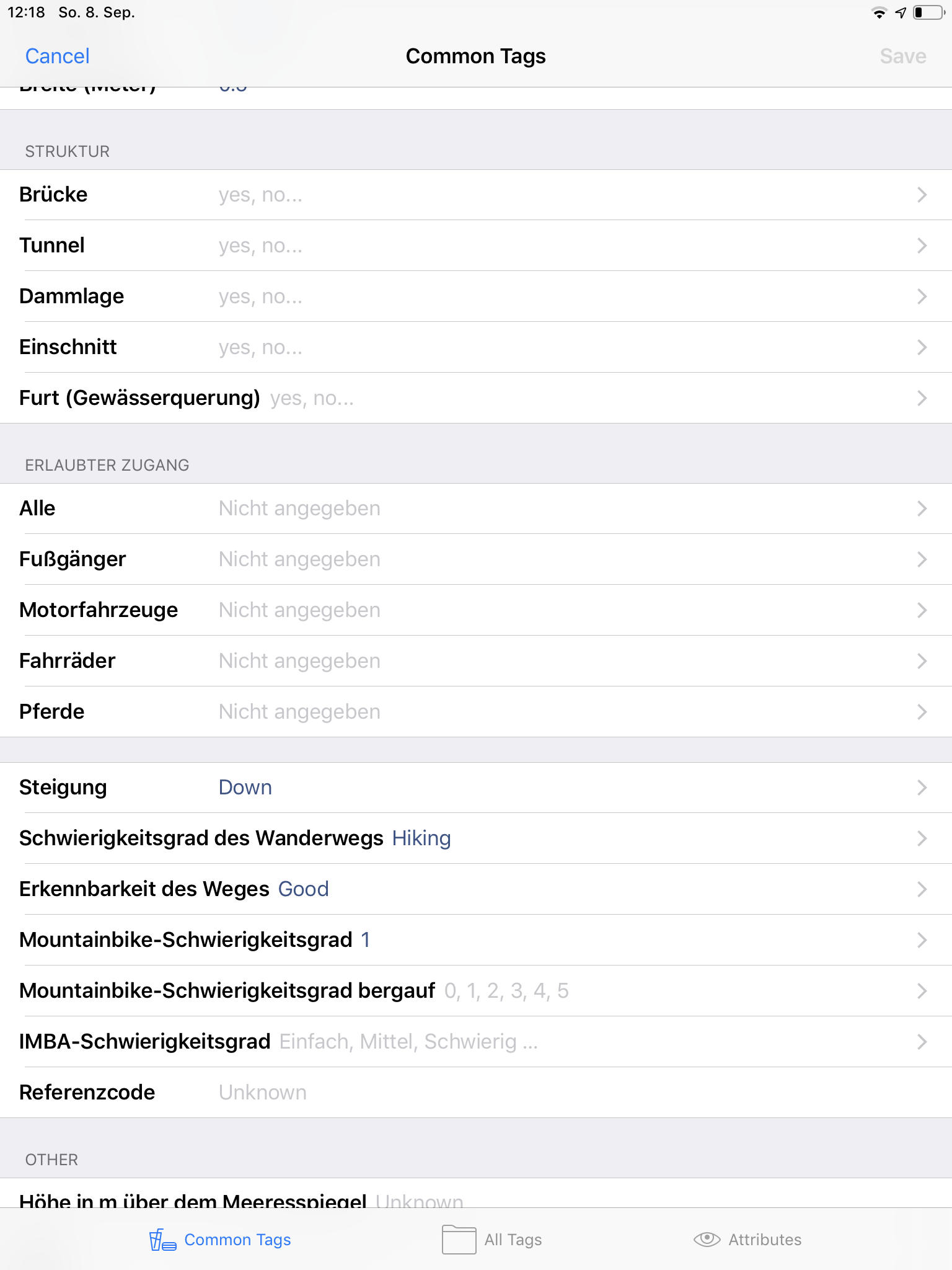Image resolution: width=952 pixels, height=1270 pixels.
Task: Tap the location arrow status icon
Action: click(901, 13)
